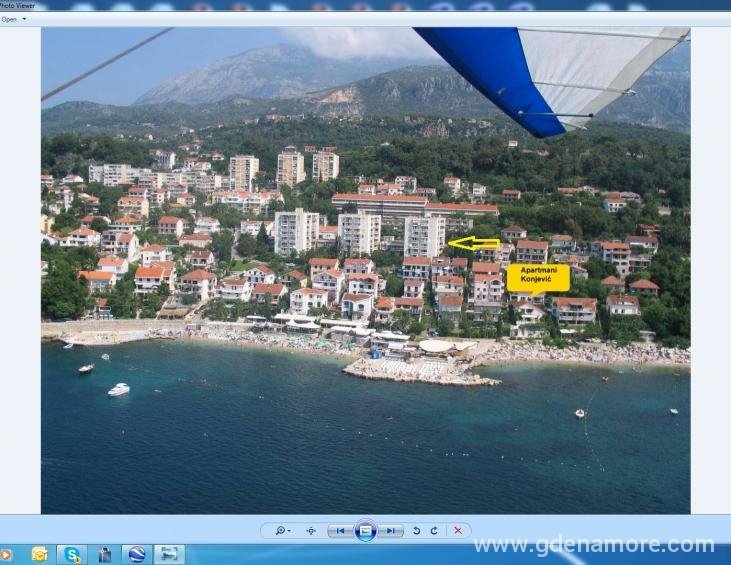Open media player icon in taskbar

6,555
